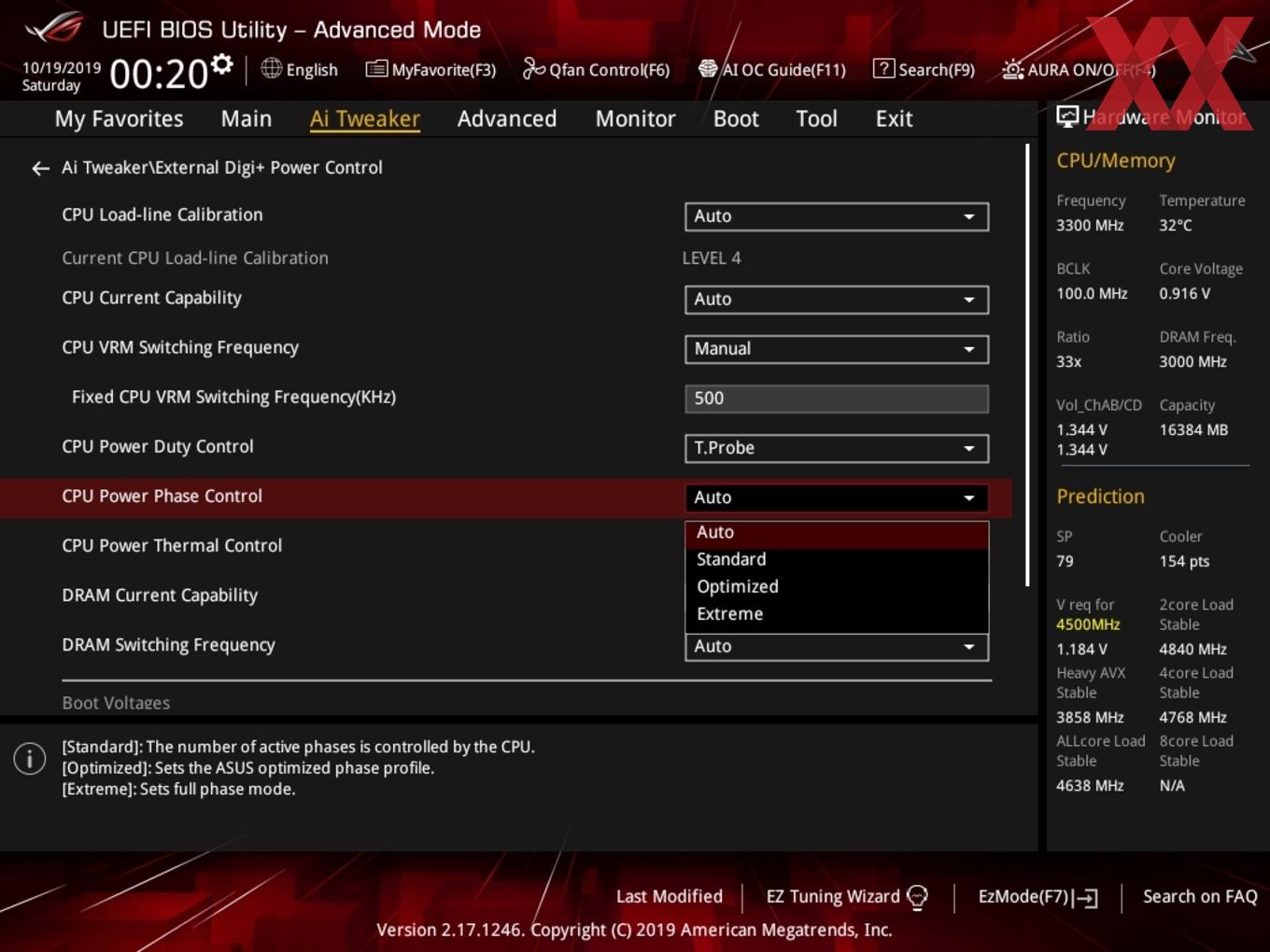Click the CPU Power Phase Control label
The height and width of the screenshot is (952, 1270).
click(162, 497)
